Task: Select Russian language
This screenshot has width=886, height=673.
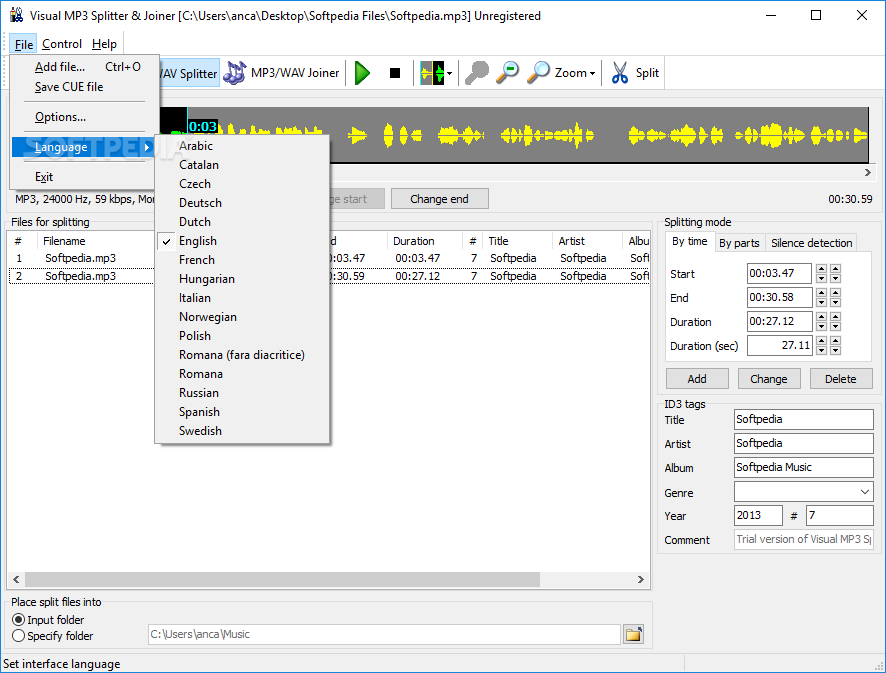Action: point(242,393)
